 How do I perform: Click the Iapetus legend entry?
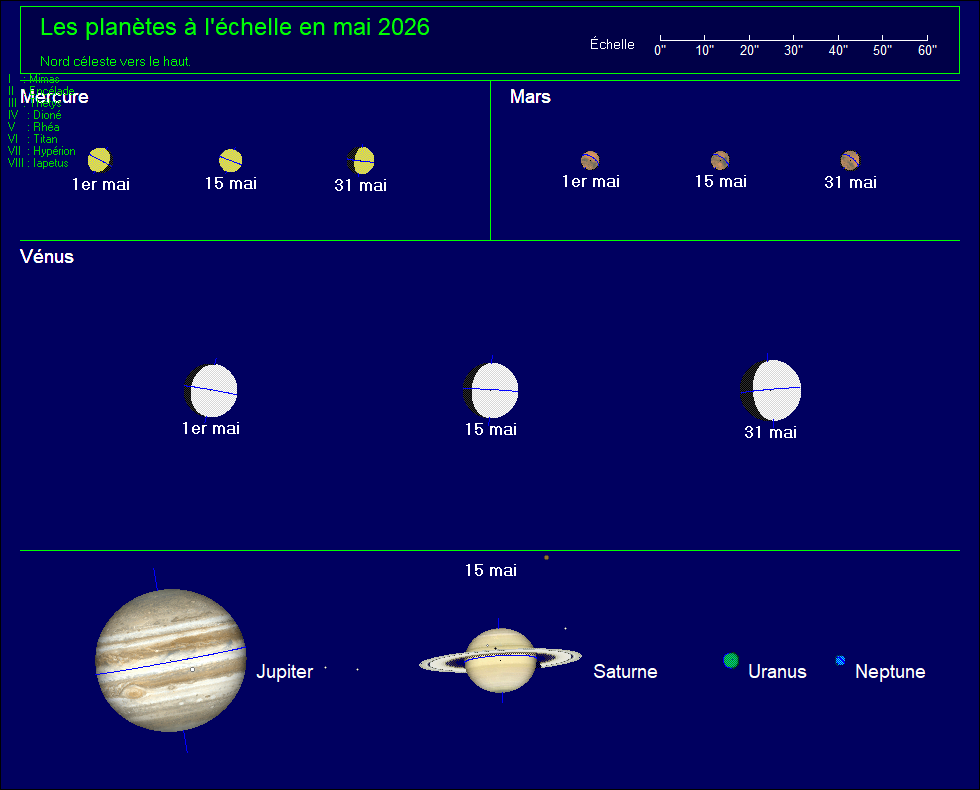38,162
